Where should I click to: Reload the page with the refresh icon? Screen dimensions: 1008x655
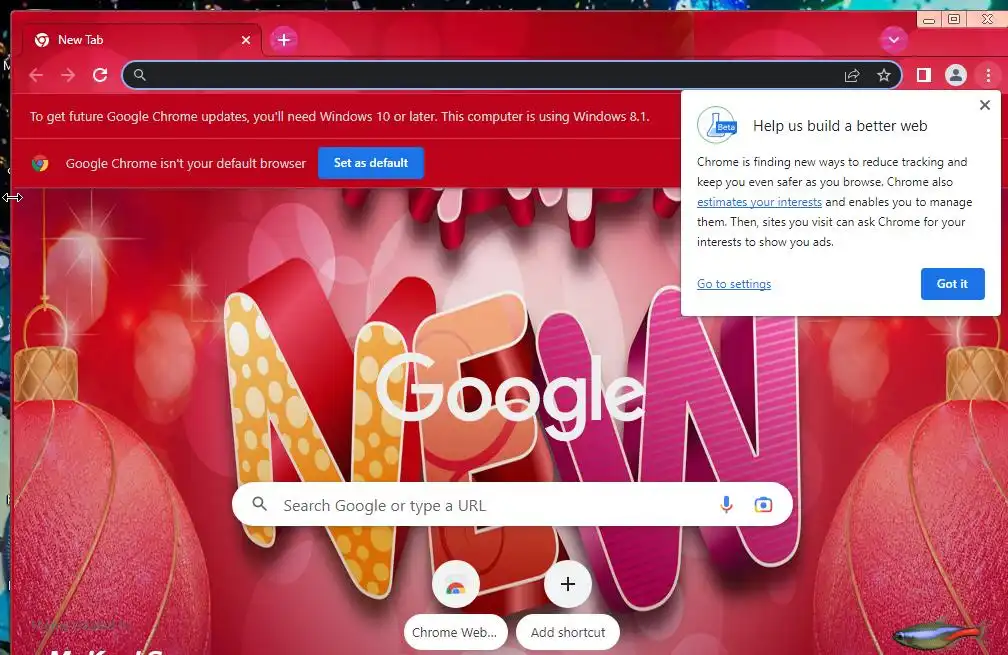[100, 76]
